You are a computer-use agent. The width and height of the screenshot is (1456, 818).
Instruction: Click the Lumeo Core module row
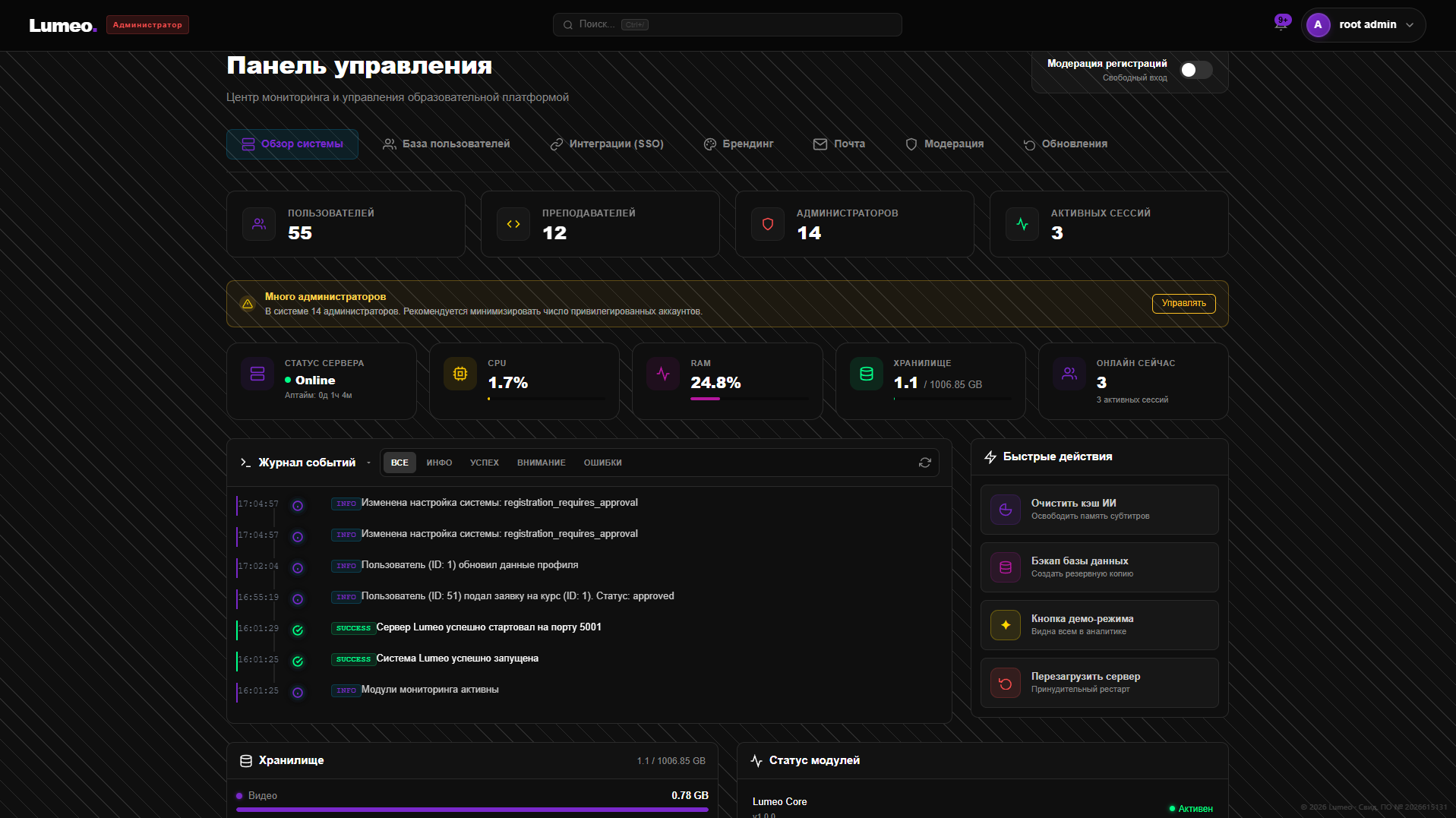(982, 807)
